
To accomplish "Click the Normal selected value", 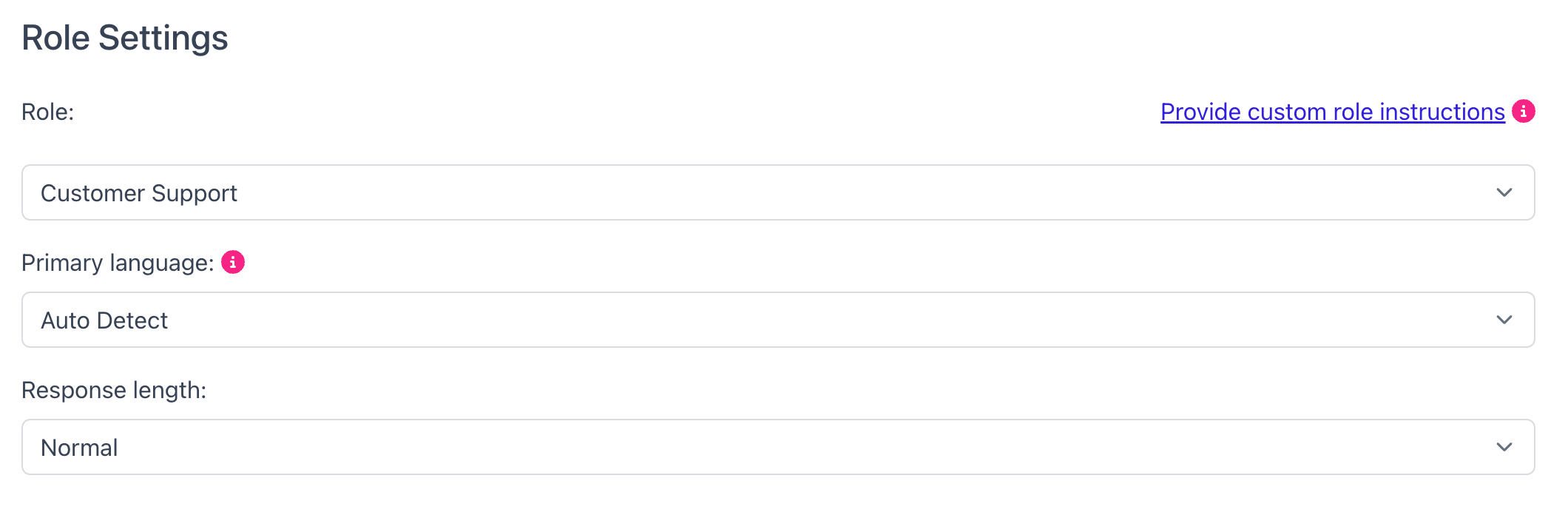I will tap(79, 448).
